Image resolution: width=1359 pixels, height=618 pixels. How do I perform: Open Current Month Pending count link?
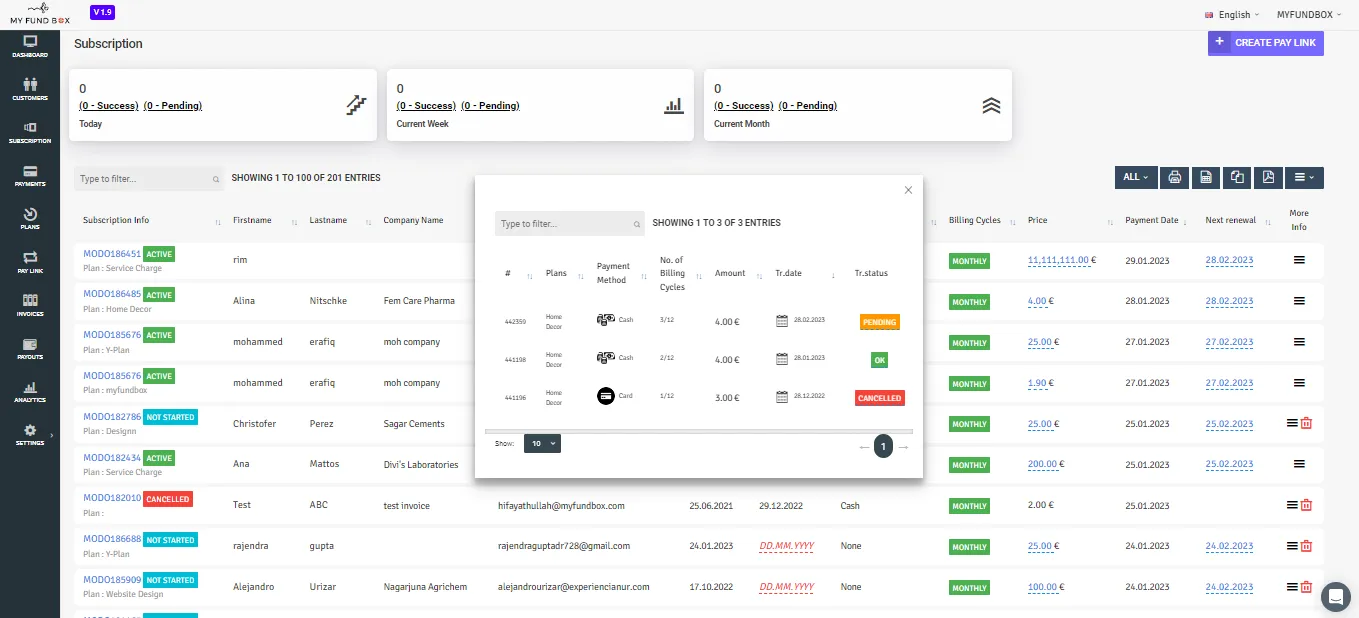pyautogui.click(x=808, y=106)
